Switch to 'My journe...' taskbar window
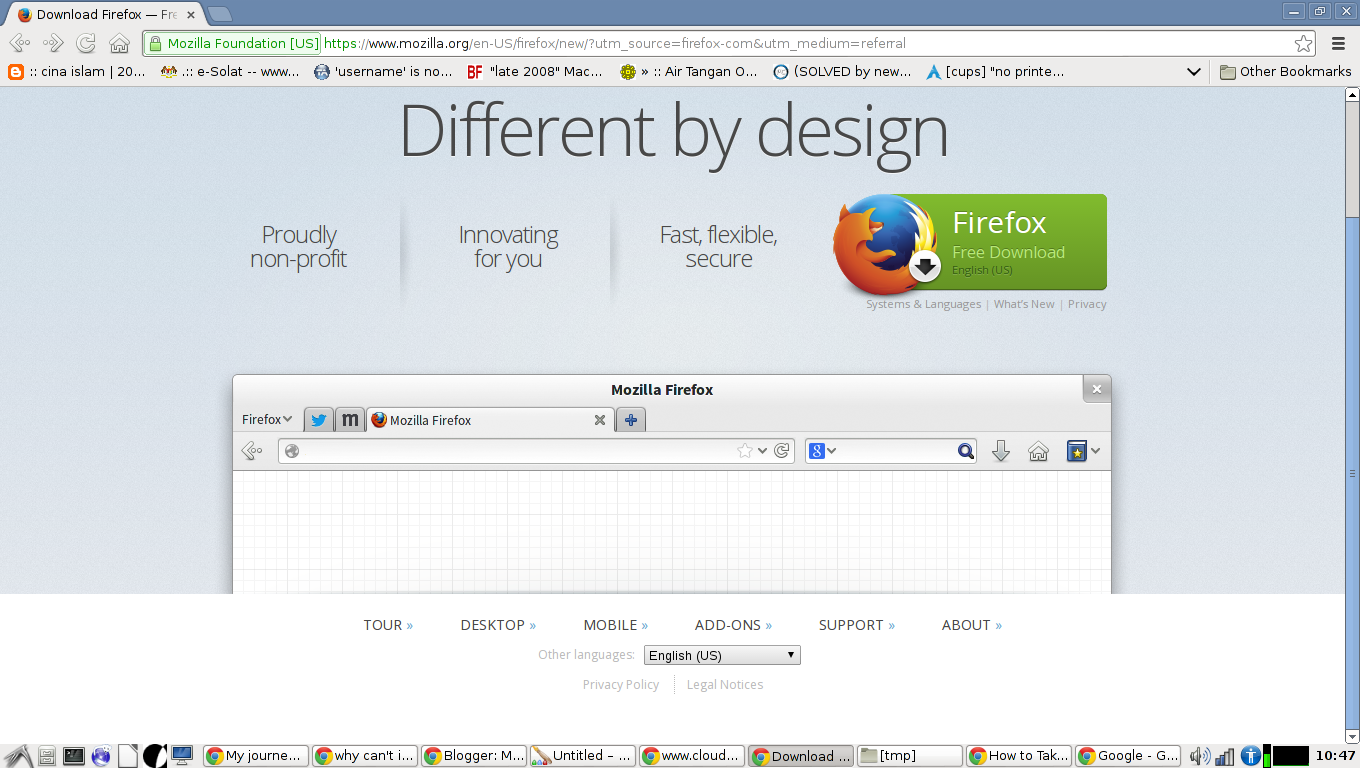The width and height of the screenshot is (1360, 768). tap(255, 756)
